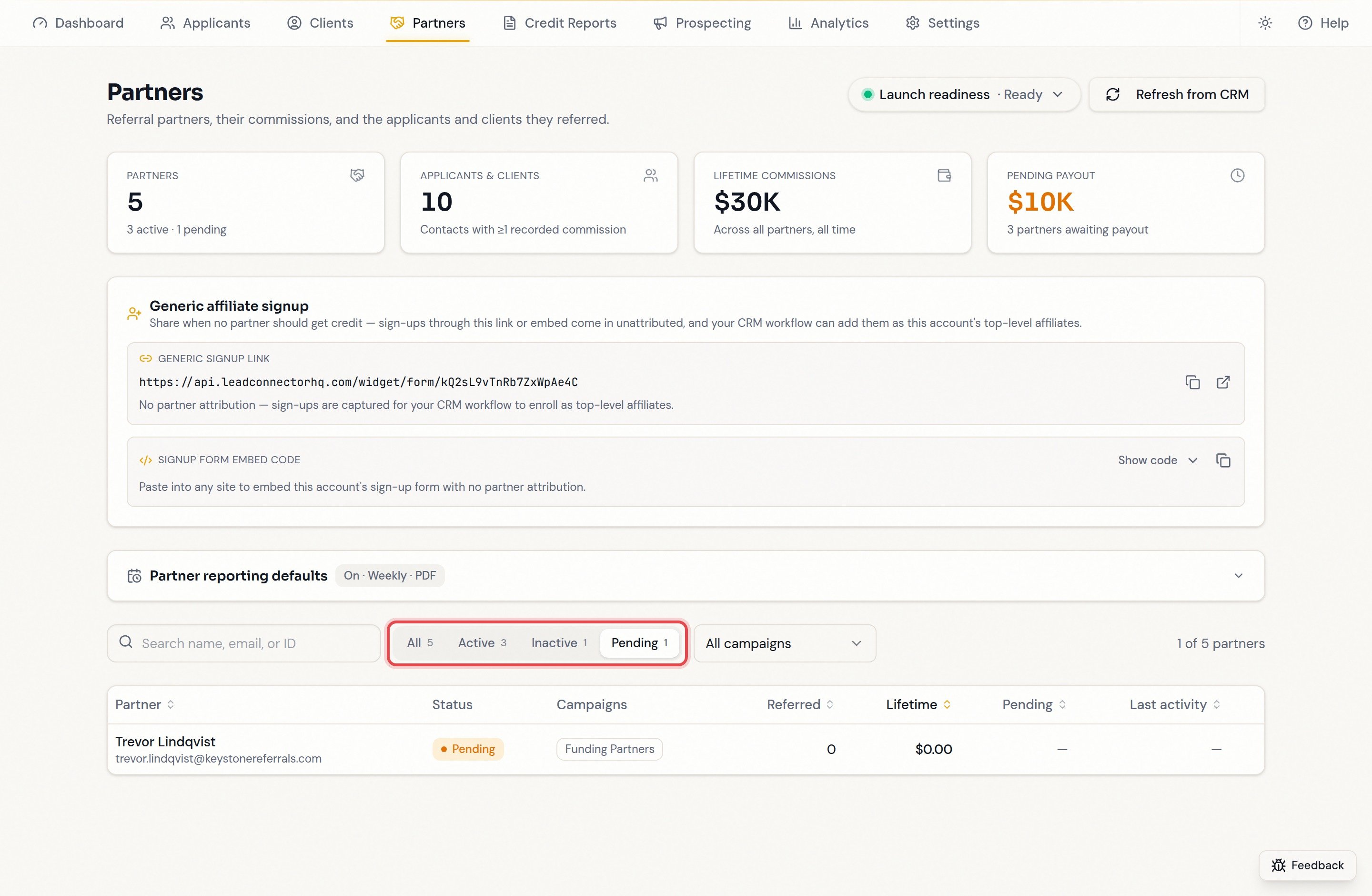Click trevor.lindqvist@keystonereferrals.com email

point(219,759)
